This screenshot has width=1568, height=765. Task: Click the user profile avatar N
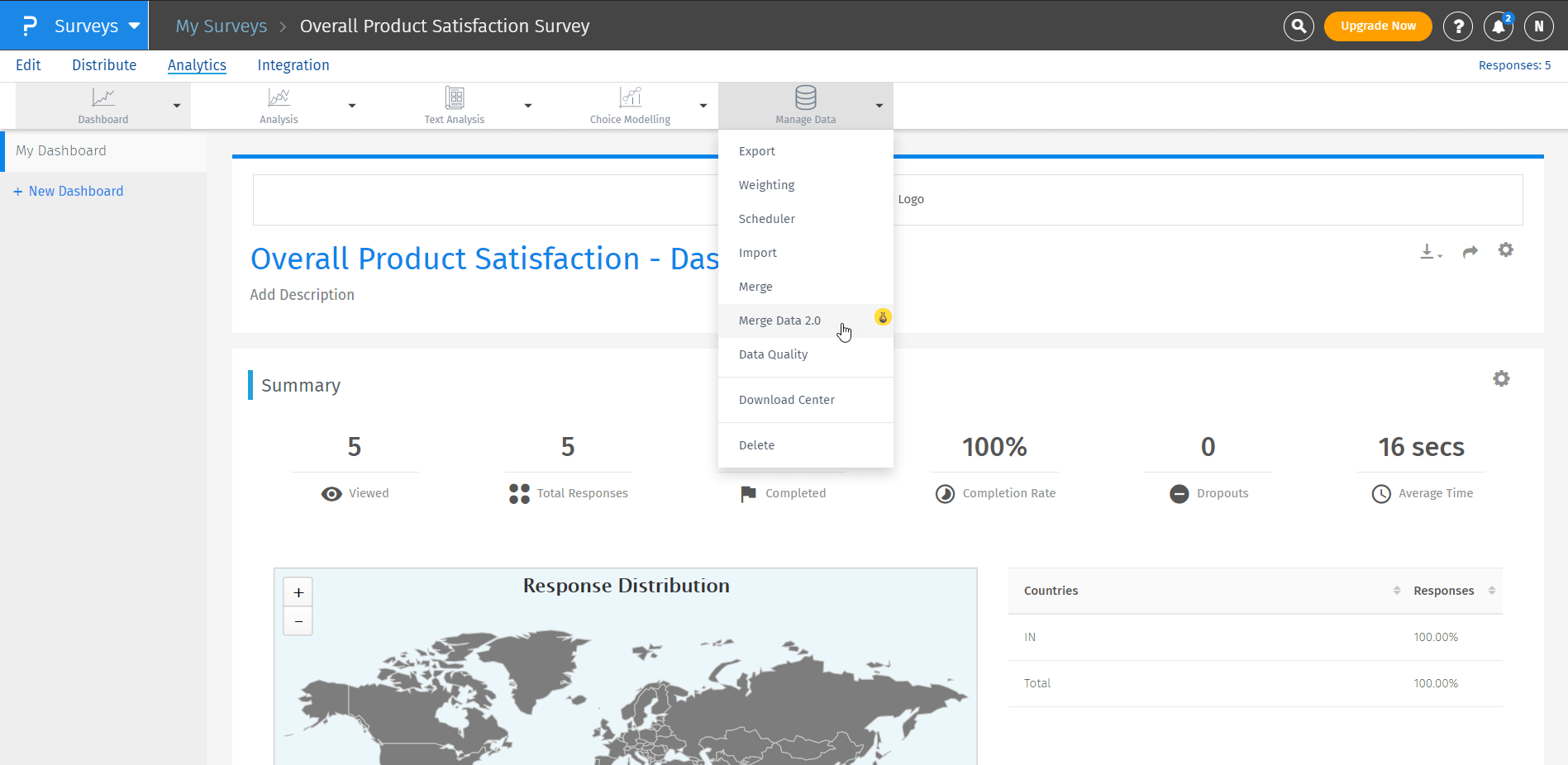[1538, 26]
